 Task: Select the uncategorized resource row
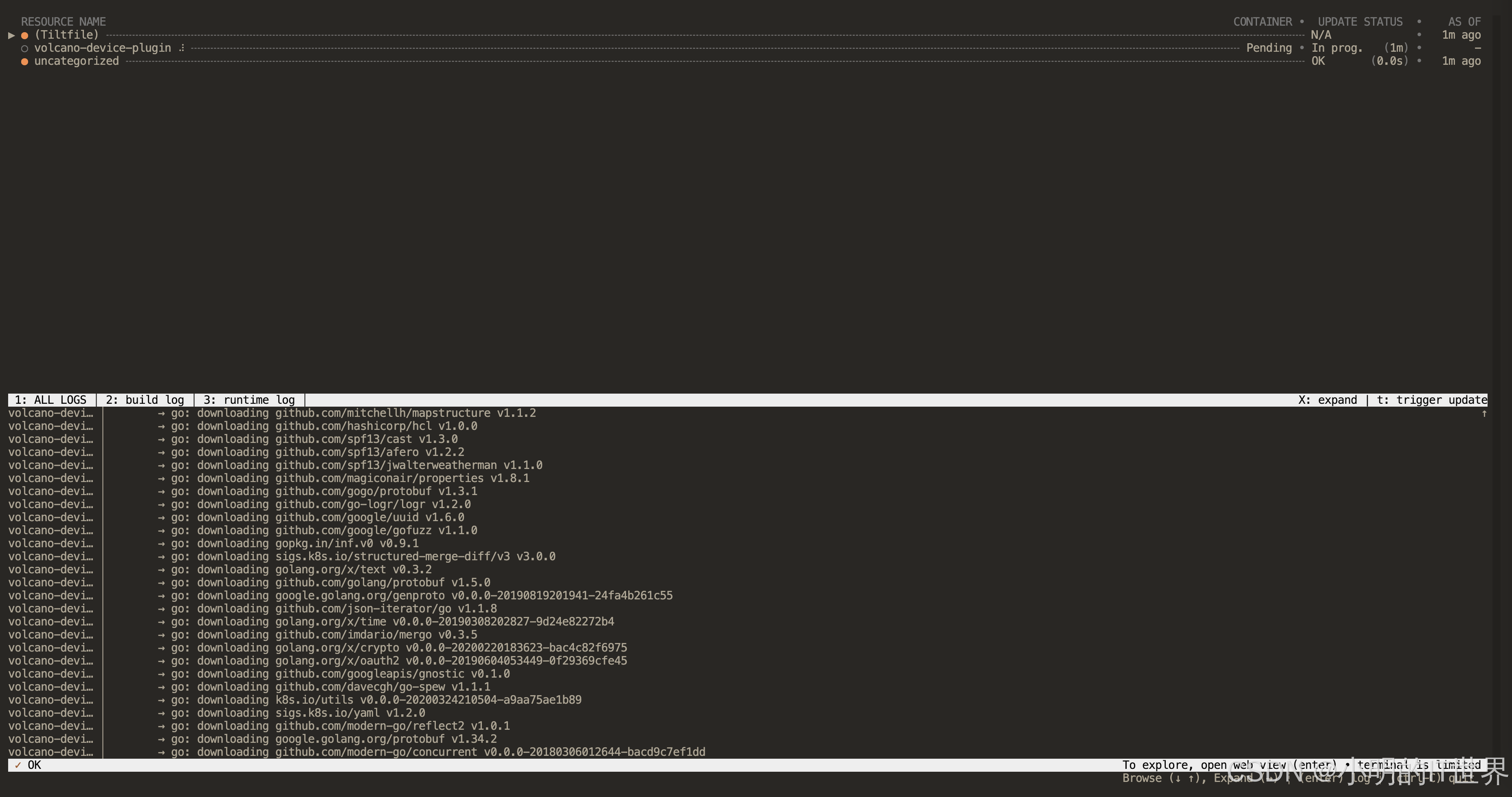pyautogui.click(x=76, y=61)
